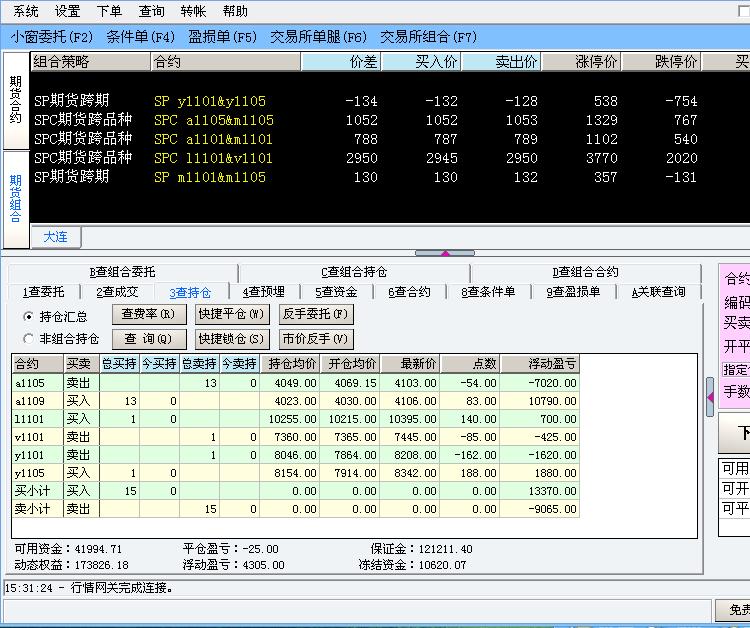Open the 下单 menu
This screenshot has height=628, width=750.
109,11
